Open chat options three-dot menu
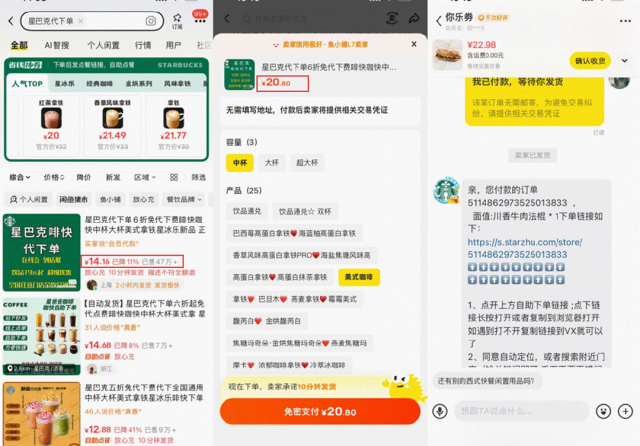The width and height of the screenshot is (640, 446). 625,21
